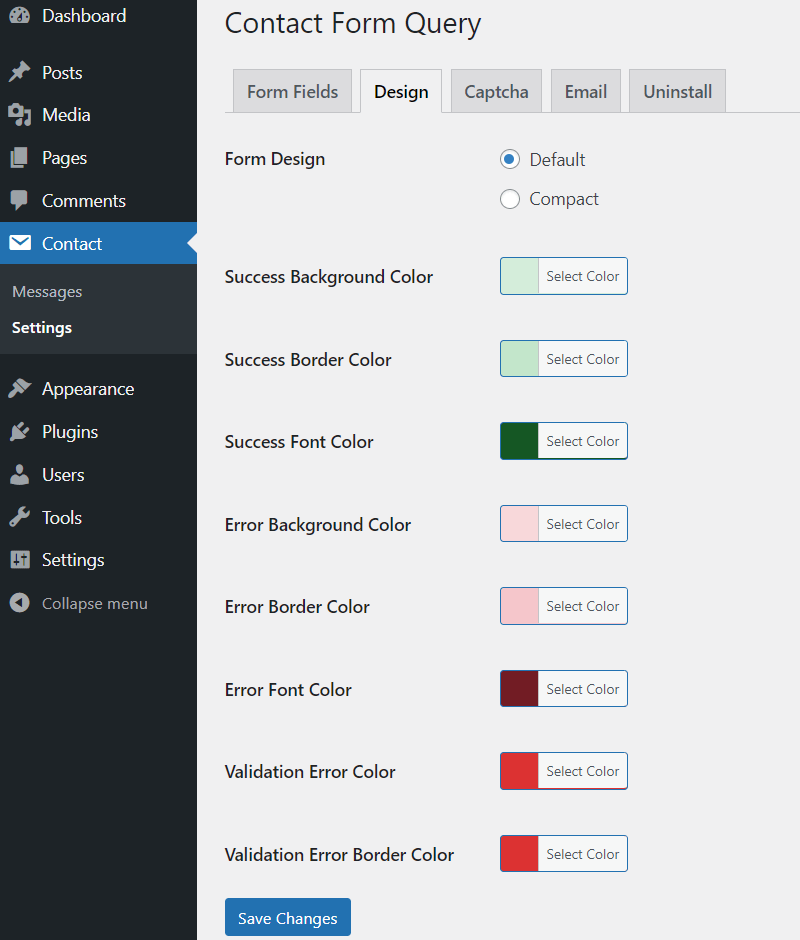Click the Settings sliders icon in sidebar
Image resolution: width=800 pixels, height=940 pixels.
[x=19, y=559]
